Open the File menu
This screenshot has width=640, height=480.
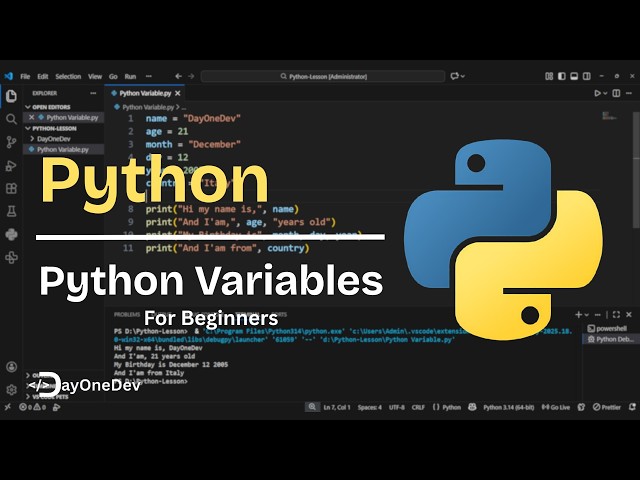click(x=25, y=76)
